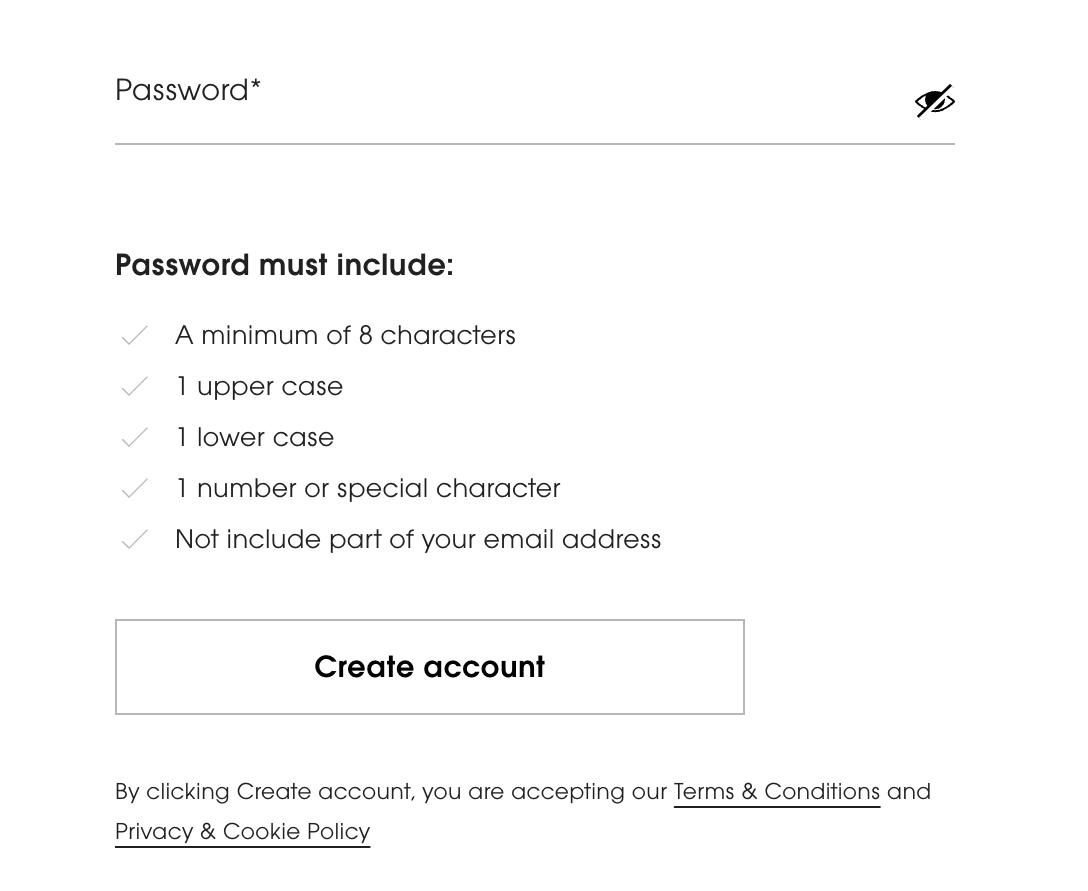
Task: Open the Terms & Conditions link
Action: click(776, 792)
